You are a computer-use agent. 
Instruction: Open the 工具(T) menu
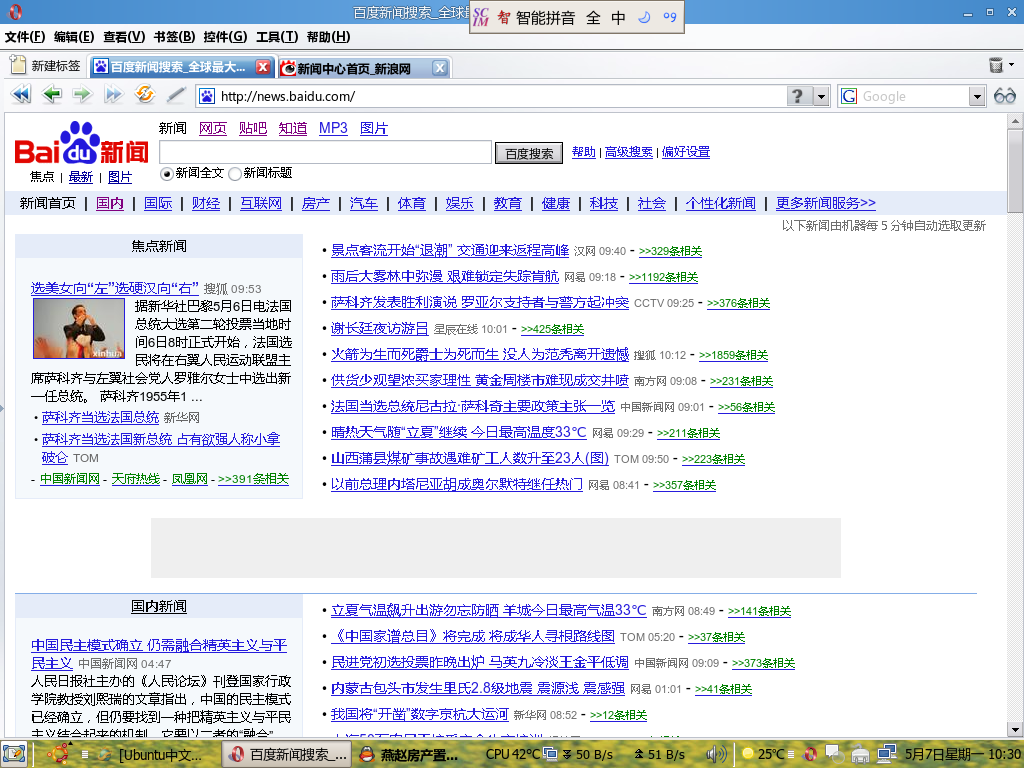pyautogui.click(x=277, y=37)
